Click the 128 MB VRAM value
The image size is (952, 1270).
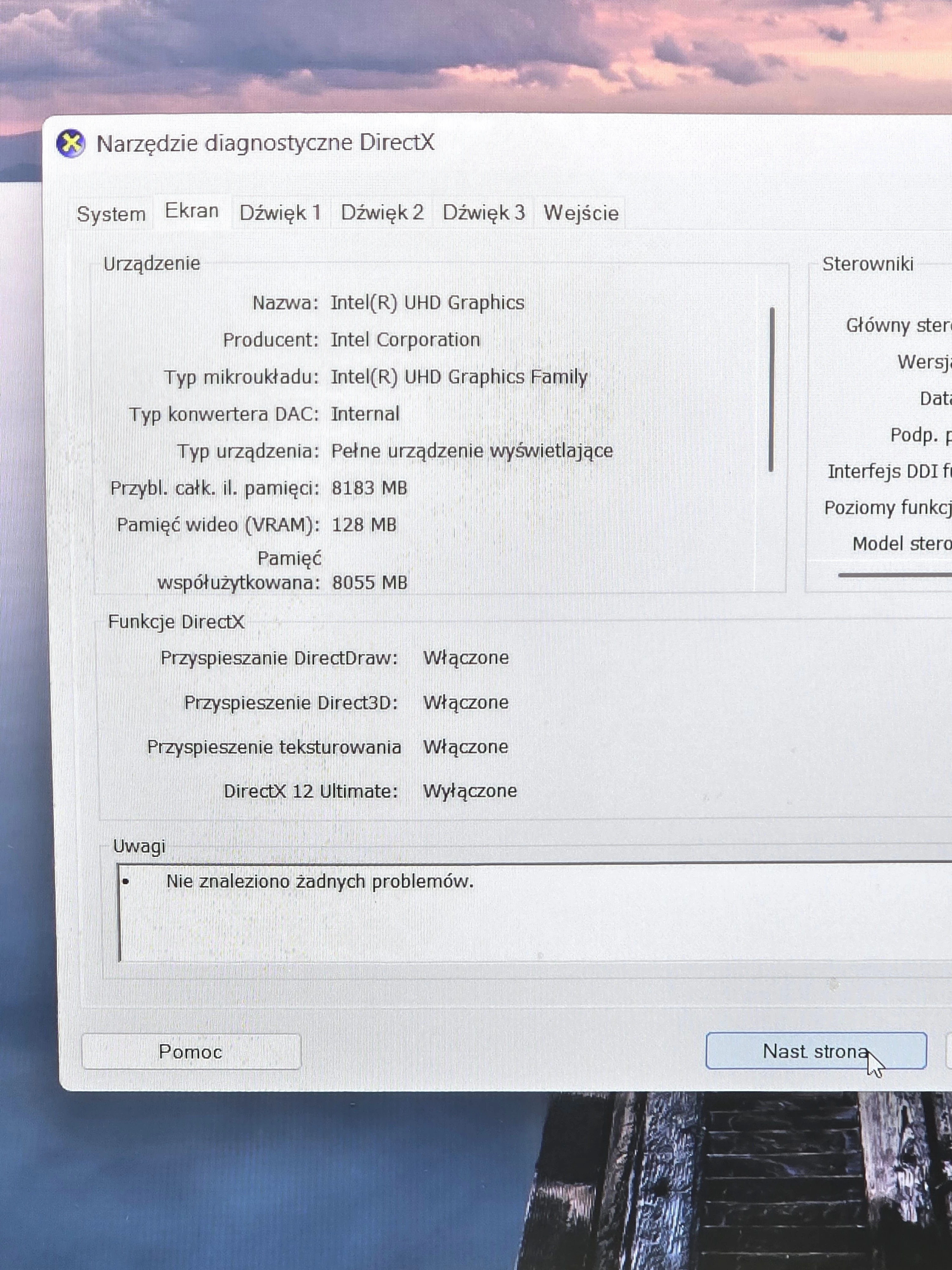tap(364, 525)
